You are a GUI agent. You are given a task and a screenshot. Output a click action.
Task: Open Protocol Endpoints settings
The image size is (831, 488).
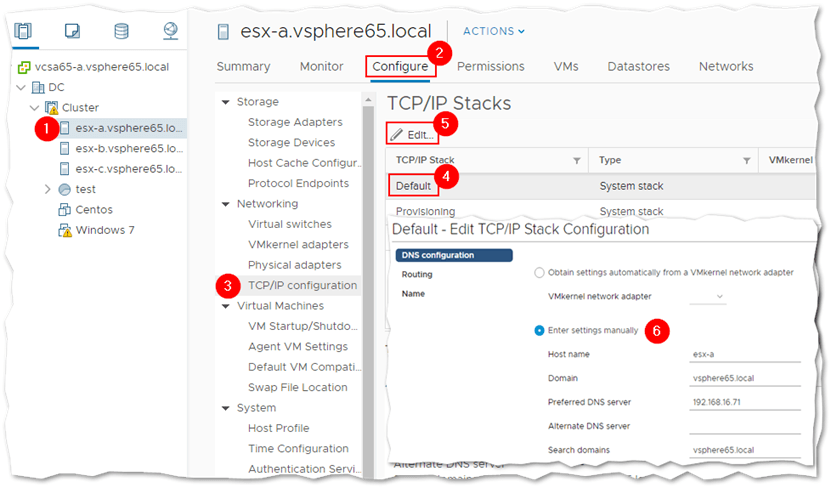click(x=298, y=183)
